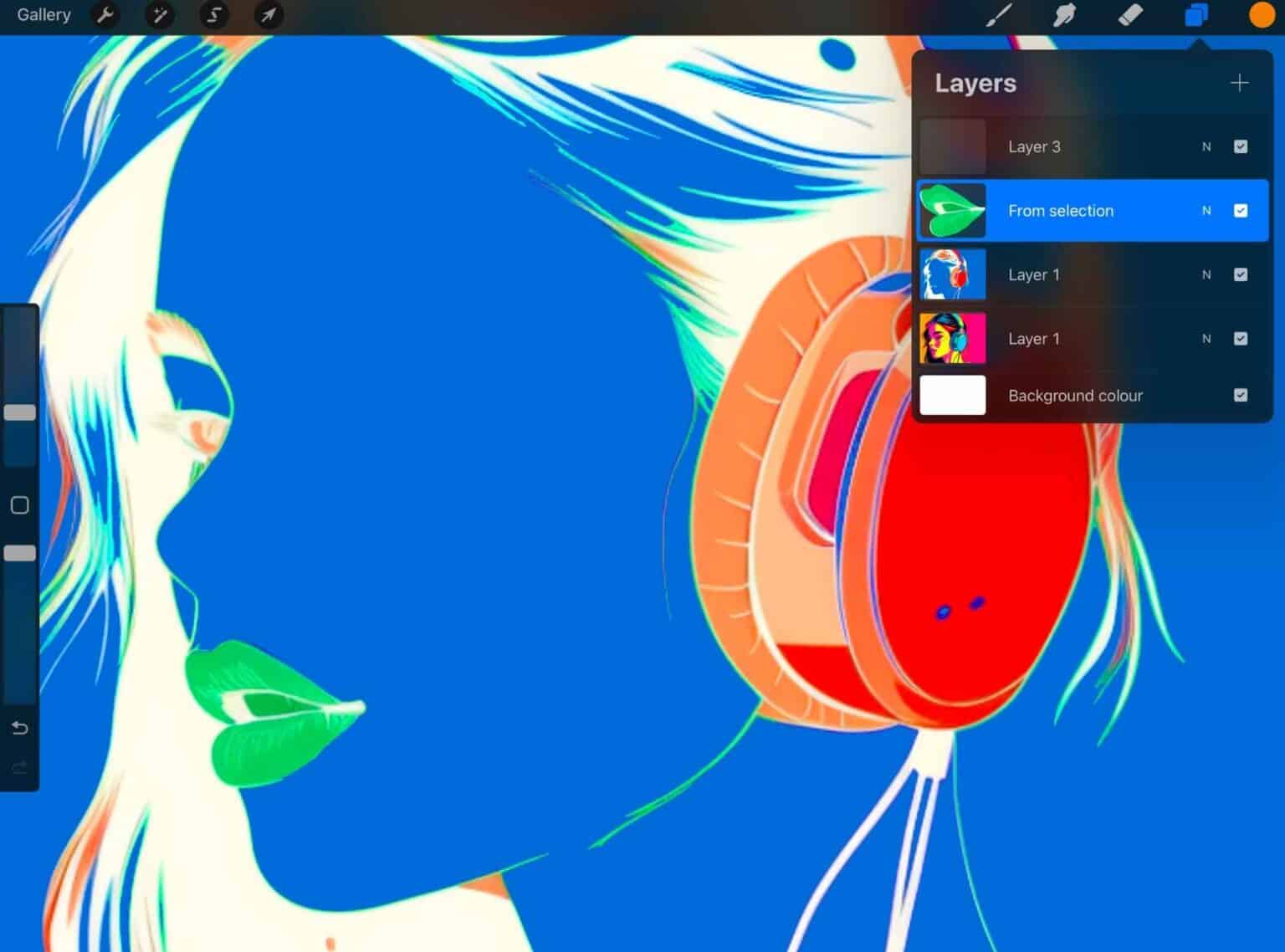Go back to the Gallery

(44, 14)
